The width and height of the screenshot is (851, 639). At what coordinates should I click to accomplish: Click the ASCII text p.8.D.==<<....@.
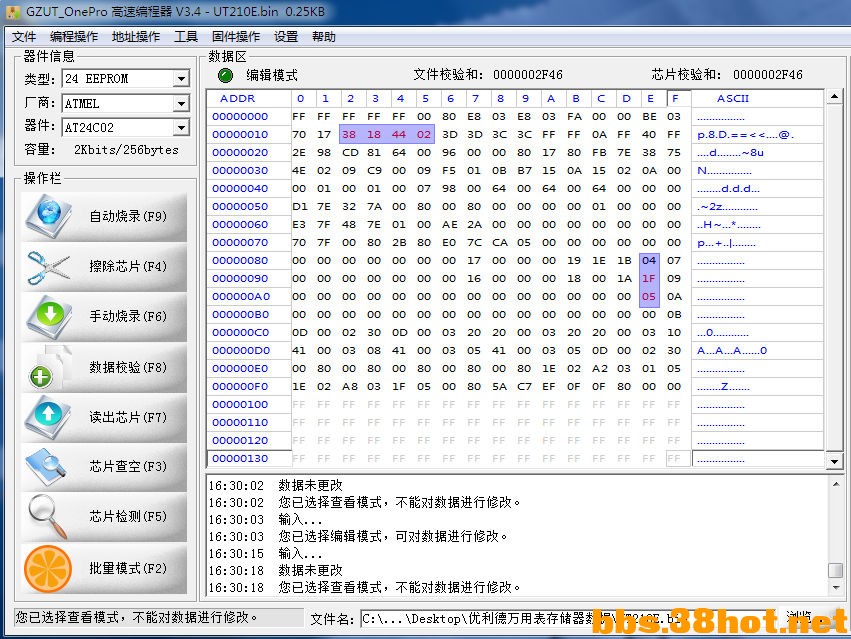[745, 135]
